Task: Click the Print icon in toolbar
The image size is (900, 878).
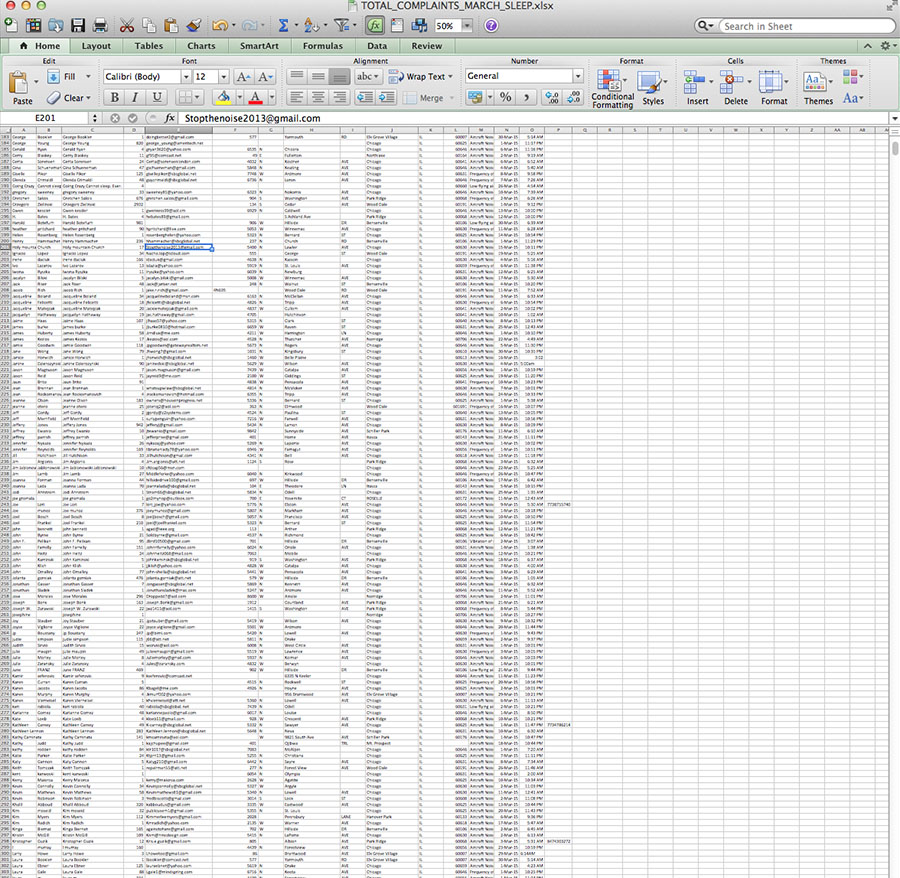Action: tap(101, 25)
